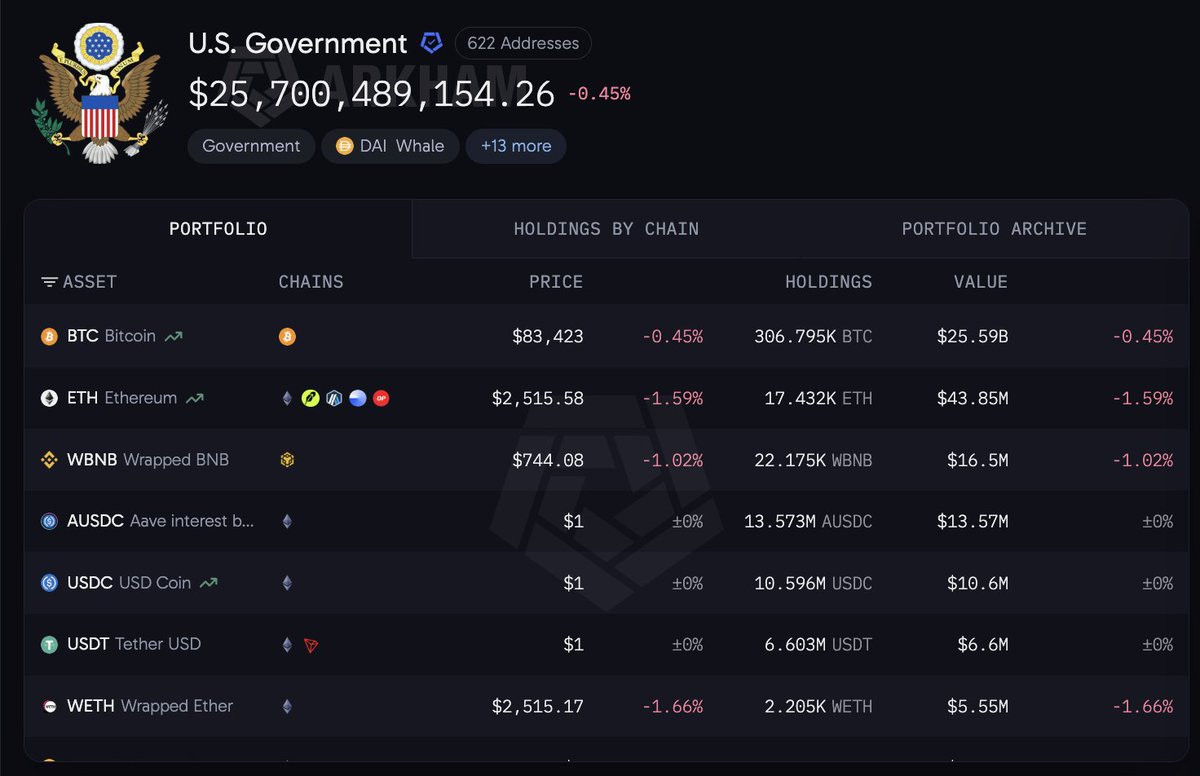Click the Tether USD asset name
The width and height of the screenshot is (1200, 776).
click(x=158, y=645)
